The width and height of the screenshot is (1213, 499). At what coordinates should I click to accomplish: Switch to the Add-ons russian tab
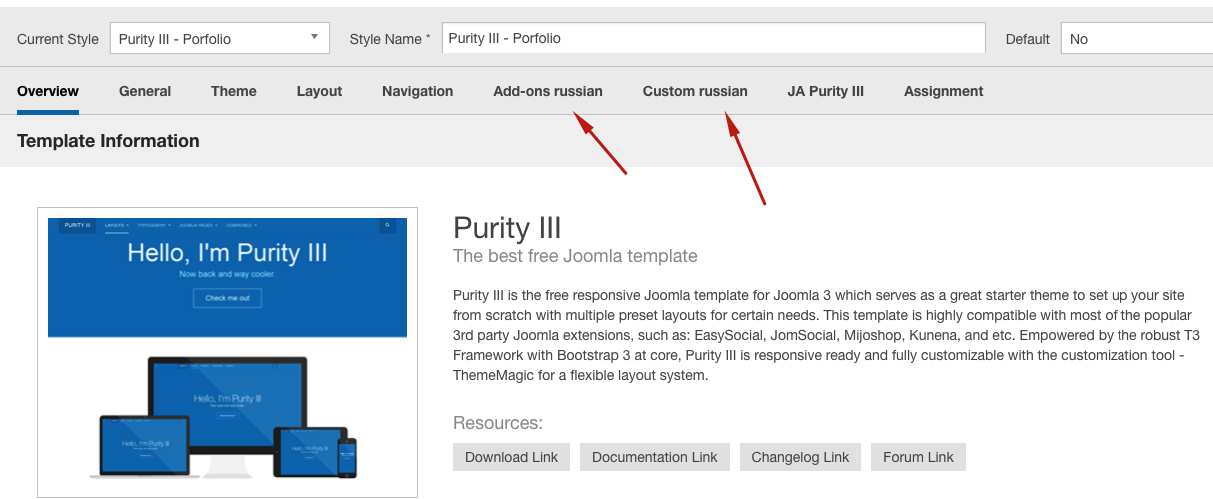pos(548,91)
